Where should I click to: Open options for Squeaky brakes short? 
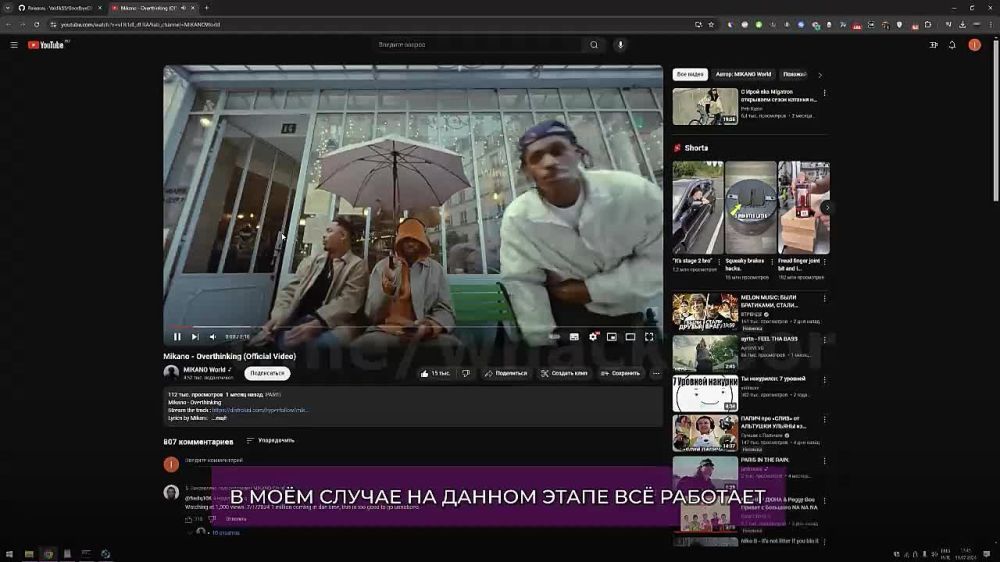[x=772, y=262]
